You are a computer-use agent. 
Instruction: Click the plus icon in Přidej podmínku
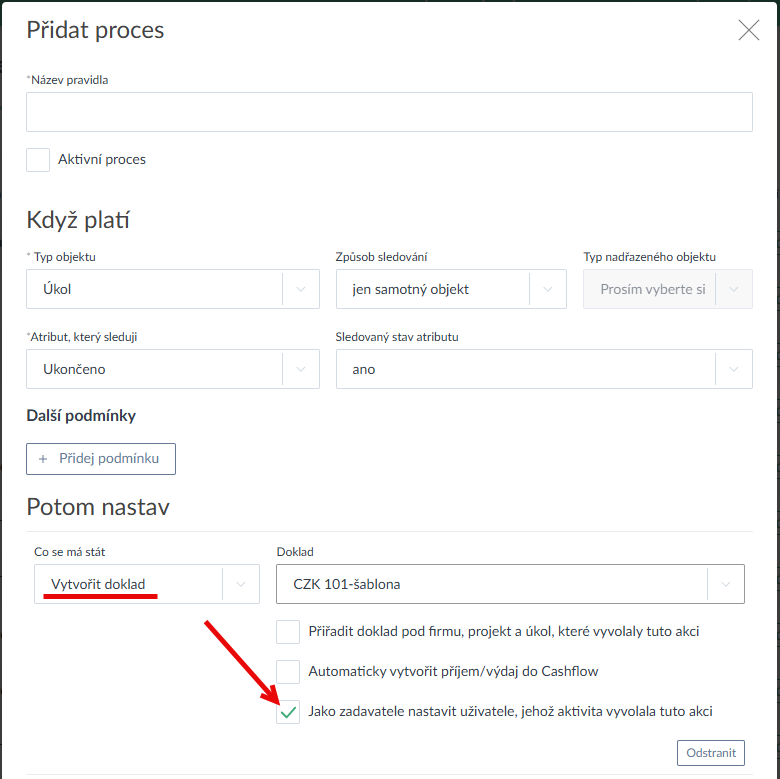point(43,458)
